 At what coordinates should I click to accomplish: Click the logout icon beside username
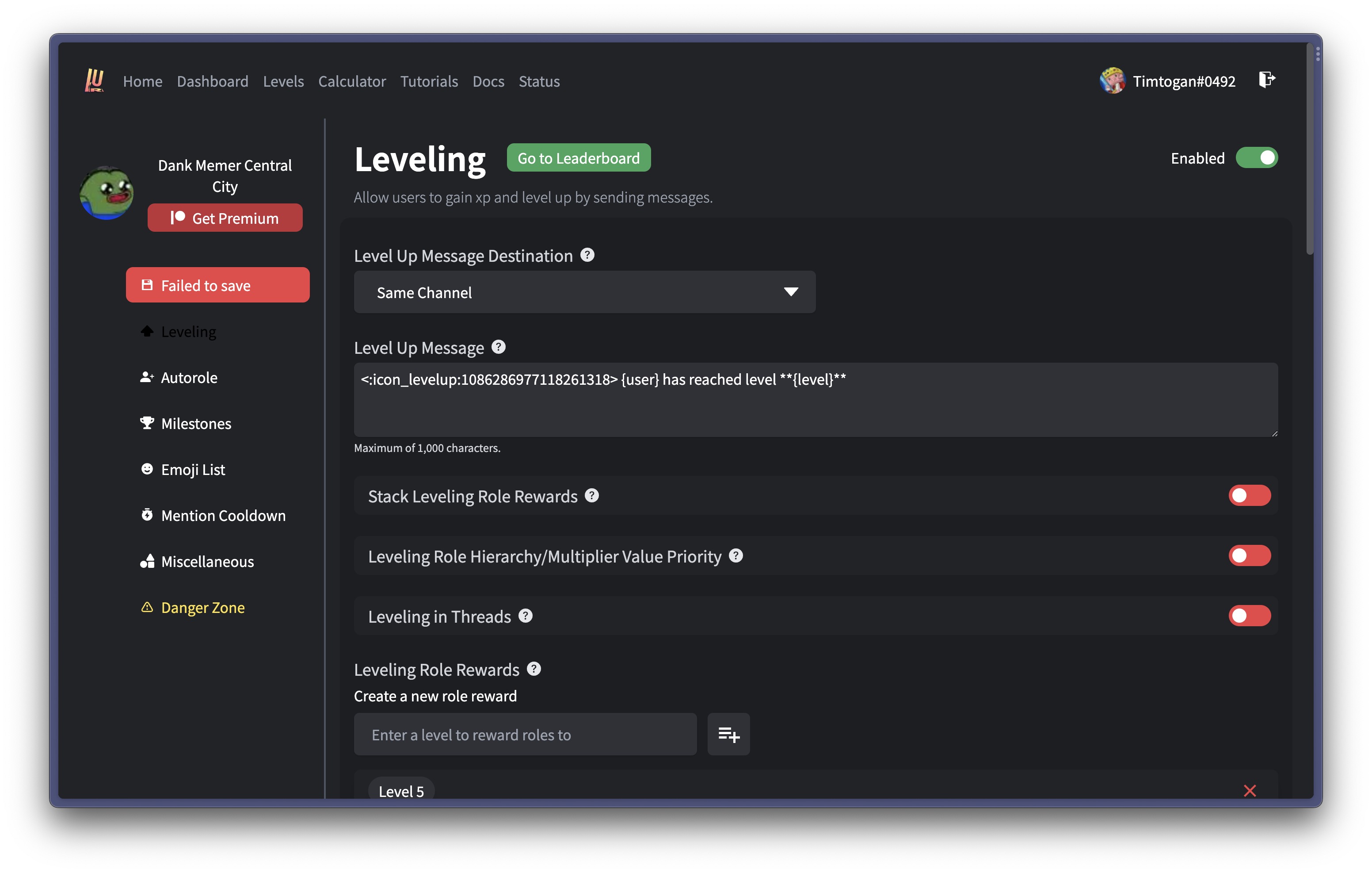click(x=1267, y=80)
